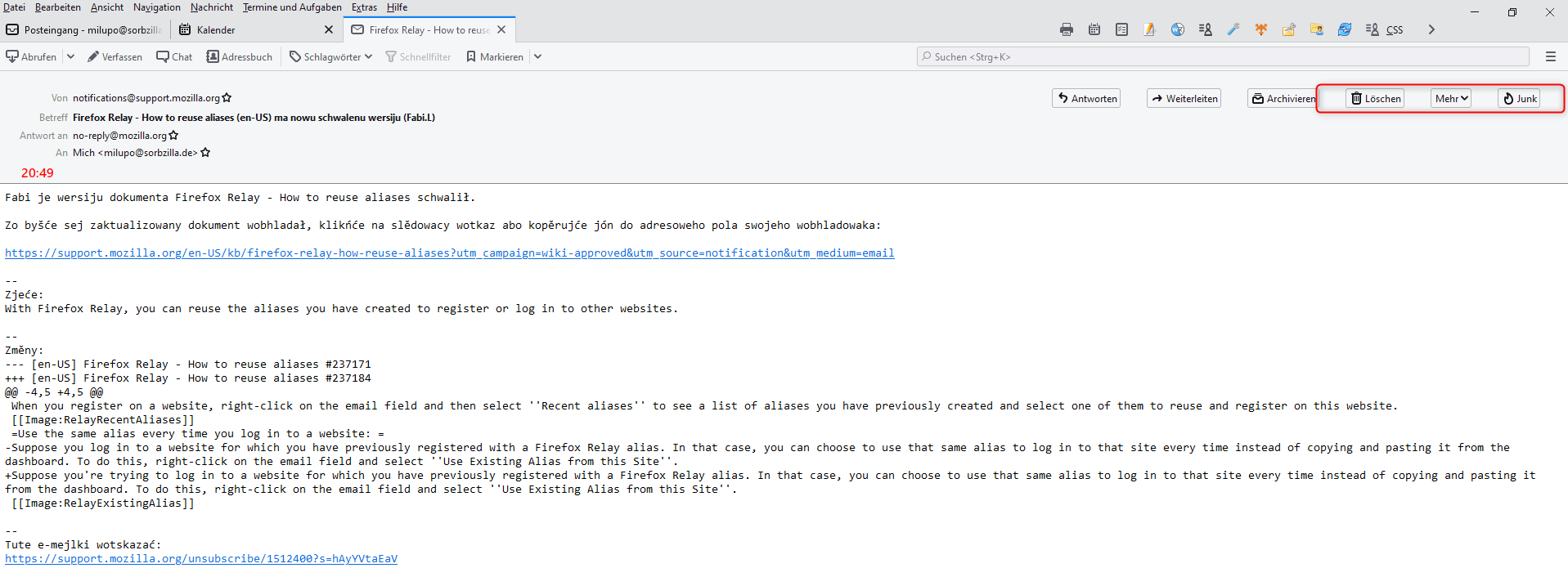Close the Kalender tab
The width and height of the screenshot is (1568, 577).
(x=329, y=29)
